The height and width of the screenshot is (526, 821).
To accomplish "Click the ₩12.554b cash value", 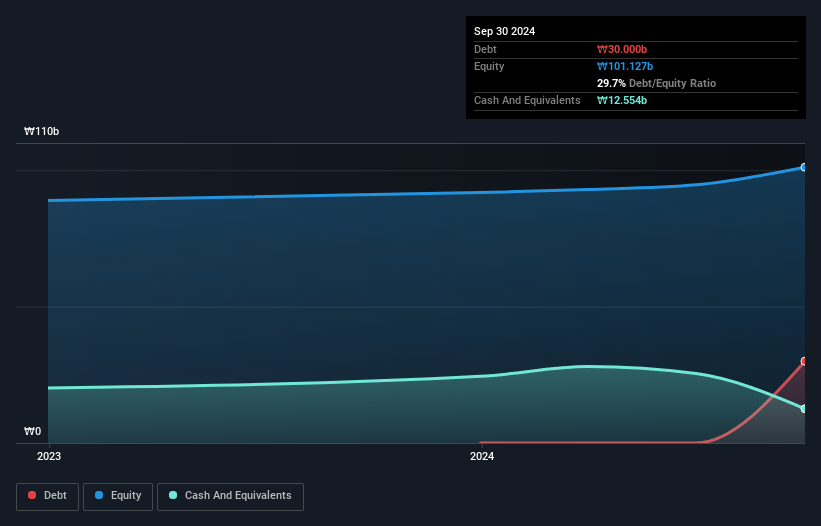I will point(622,100).
